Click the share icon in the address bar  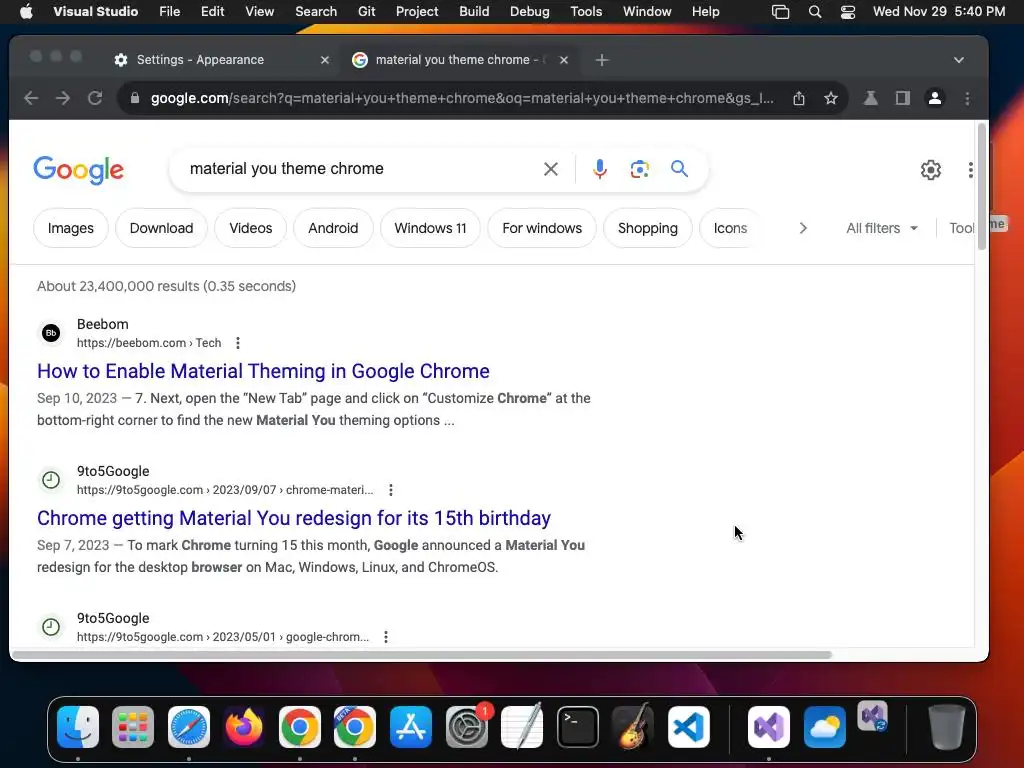(x=799, y=98)
